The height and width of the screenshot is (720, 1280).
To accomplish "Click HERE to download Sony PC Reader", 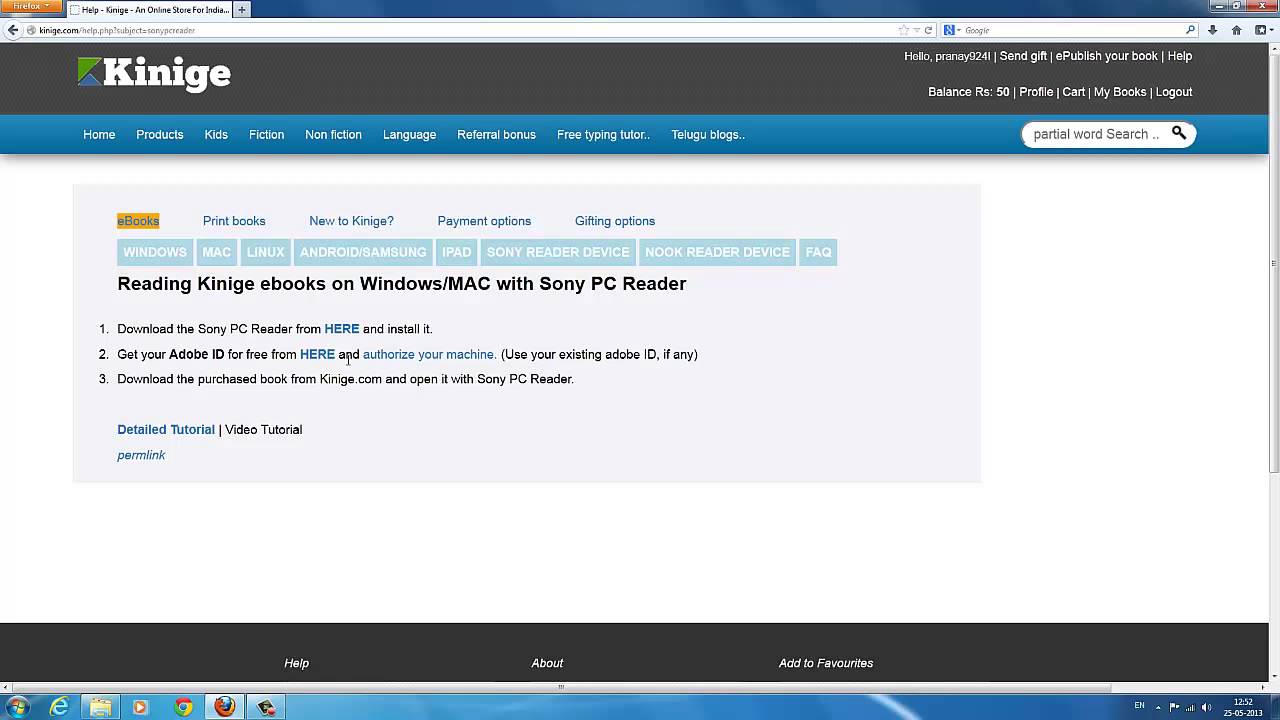I will click(x=342, y=329).
